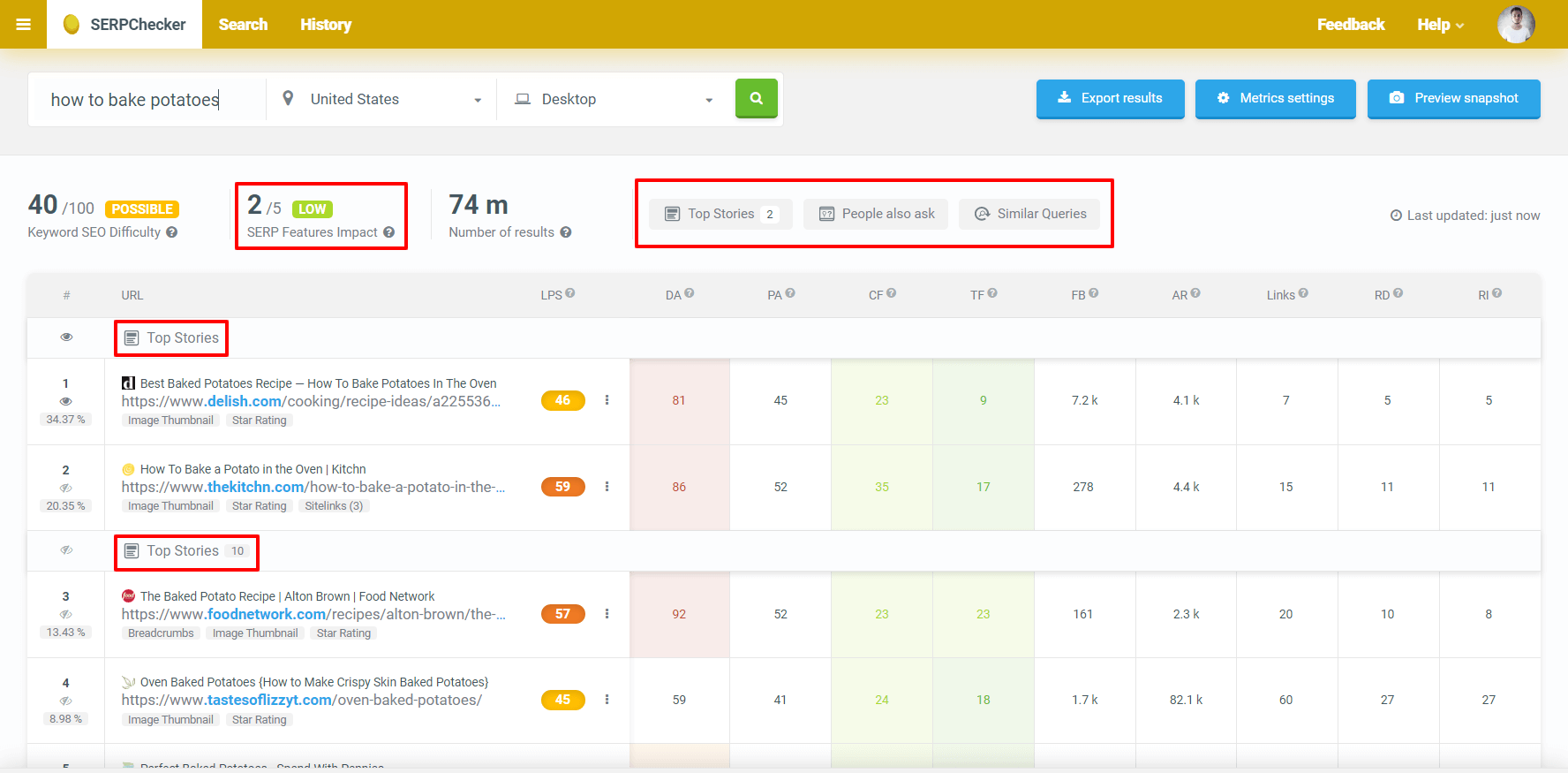
Task: Open the hamburger menu icon
Action: pos(24,25)
